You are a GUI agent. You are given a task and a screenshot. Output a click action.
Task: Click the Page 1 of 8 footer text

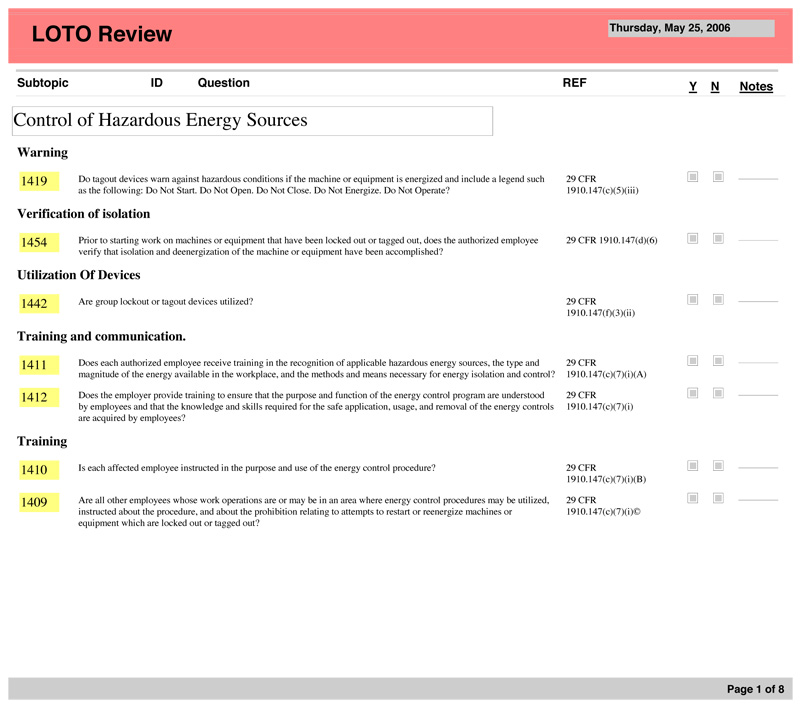pyautogui.click(x=756, y=689)
